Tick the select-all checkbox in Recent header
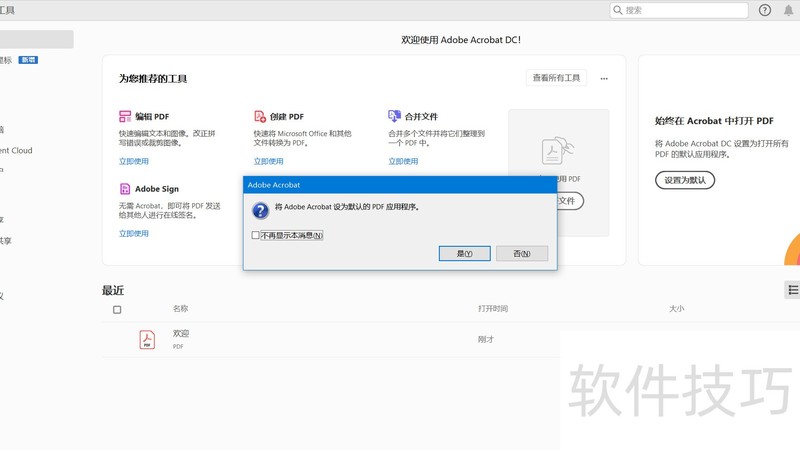This screenshot has width=800, height=450. (117, 310)
